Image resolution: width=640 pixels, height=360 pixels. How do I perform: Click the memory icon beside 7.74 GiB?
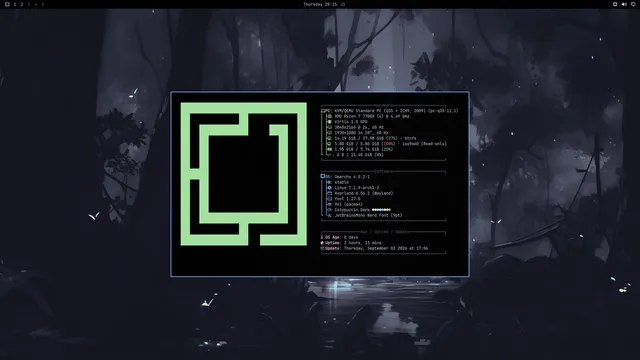329,149
